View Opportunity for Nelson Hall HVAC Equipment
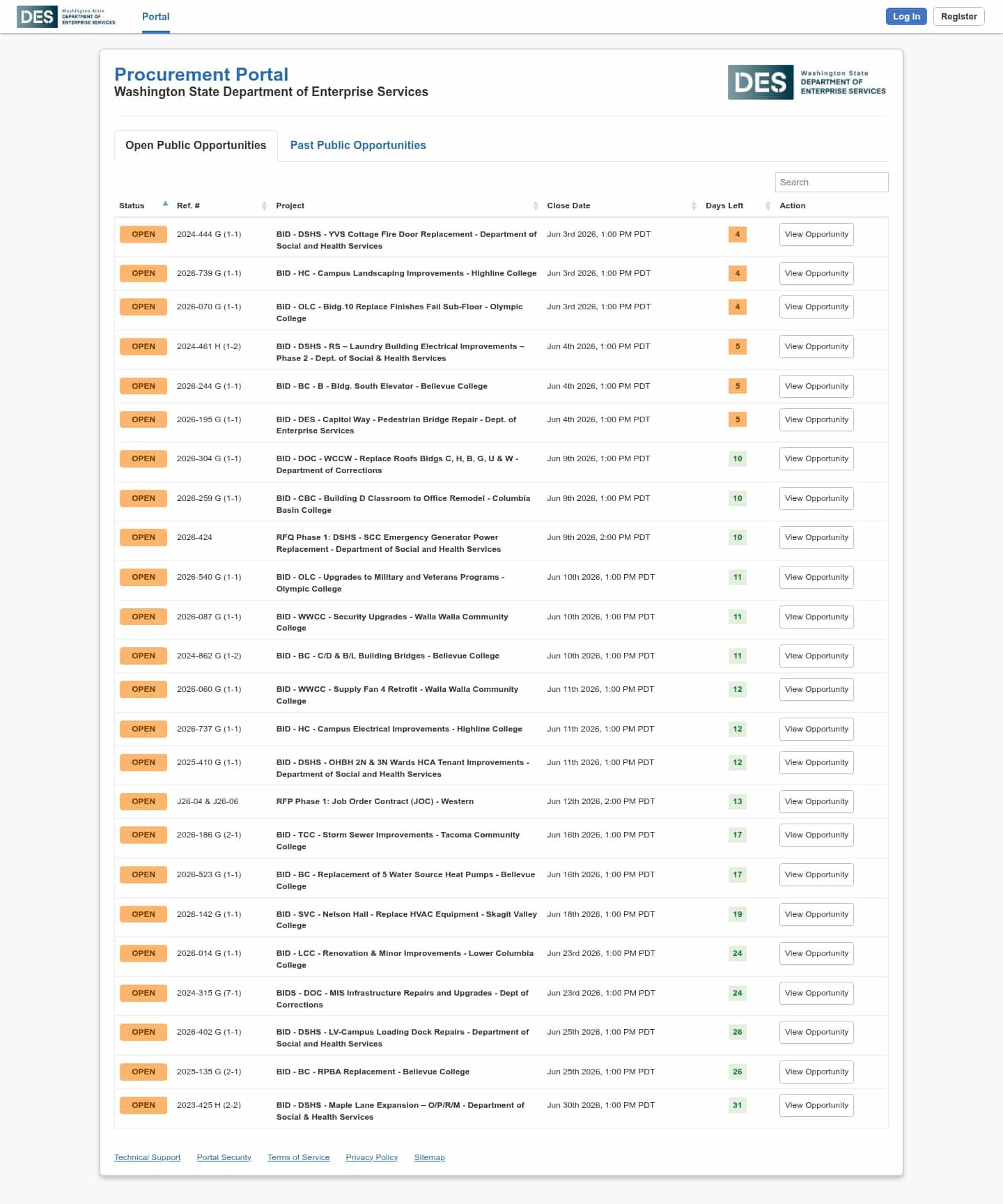 click(816, 914)
